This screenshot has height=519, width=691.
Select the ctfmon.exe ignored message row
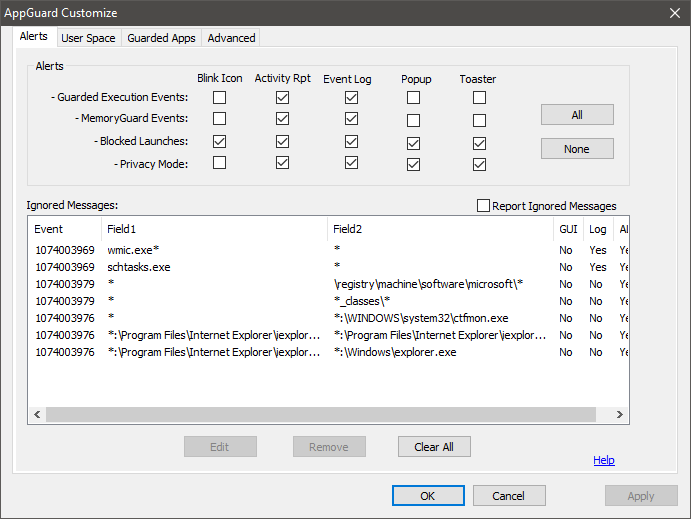pos(329,318)
